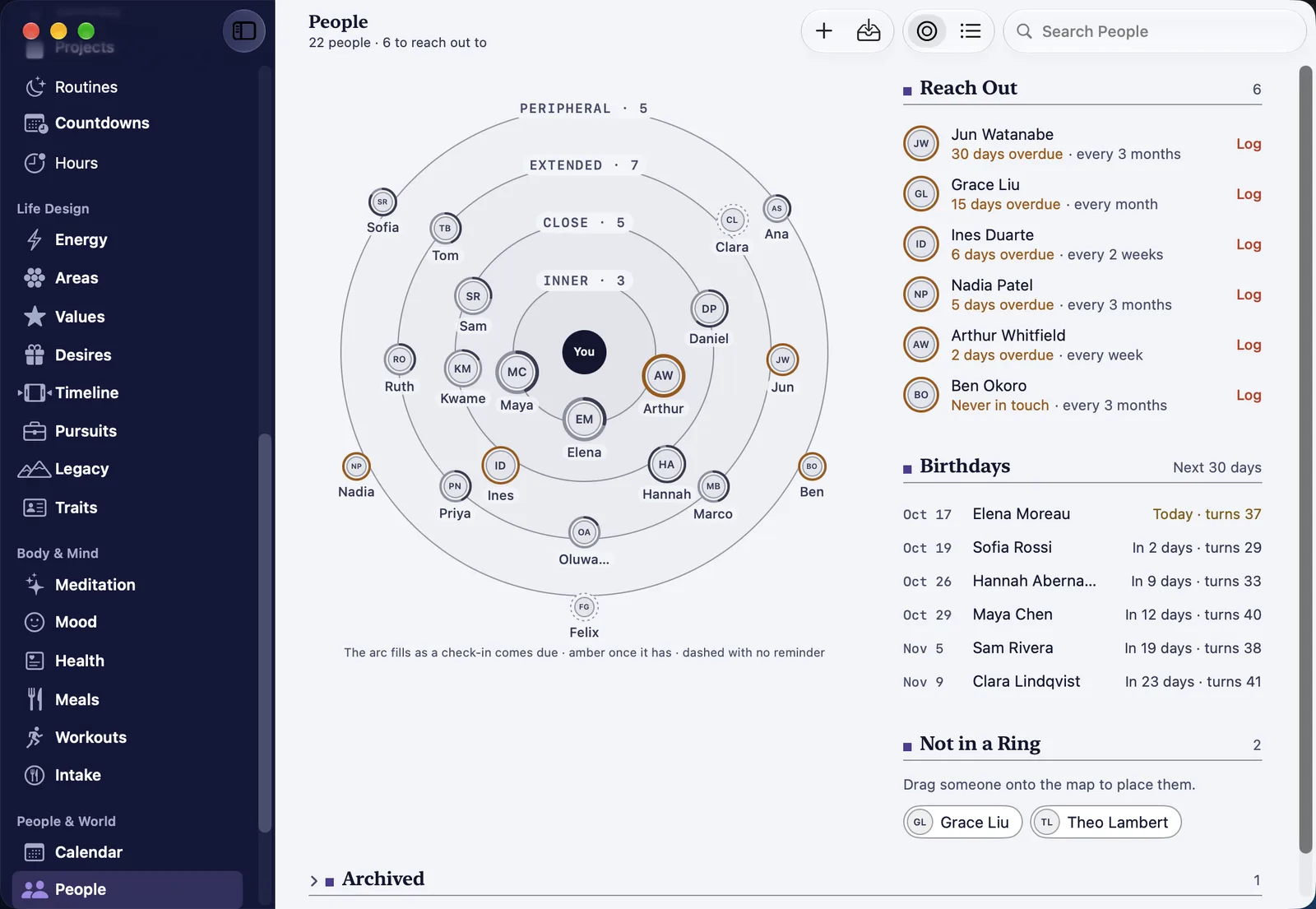Open Meals in the sidebar
Viewport: 1316px width, 909px height.
click(x=129, y=699)
